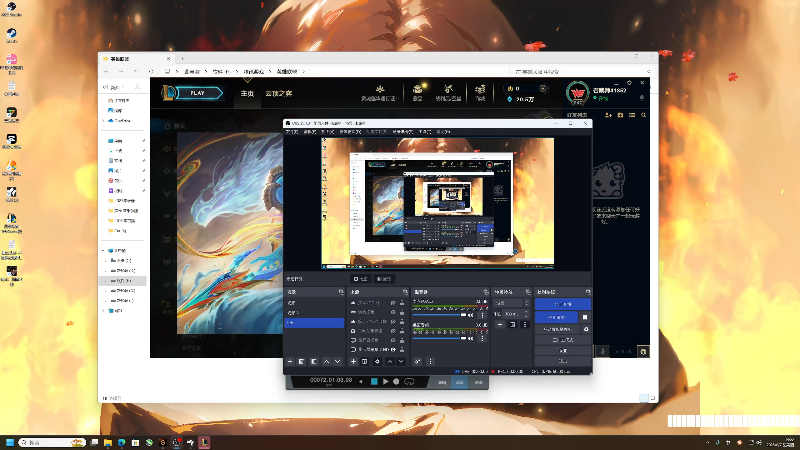800x450 pixels.
Task: Open the first OBS menu bar item File
Action: pyautogui.click(x=292, y=132)
